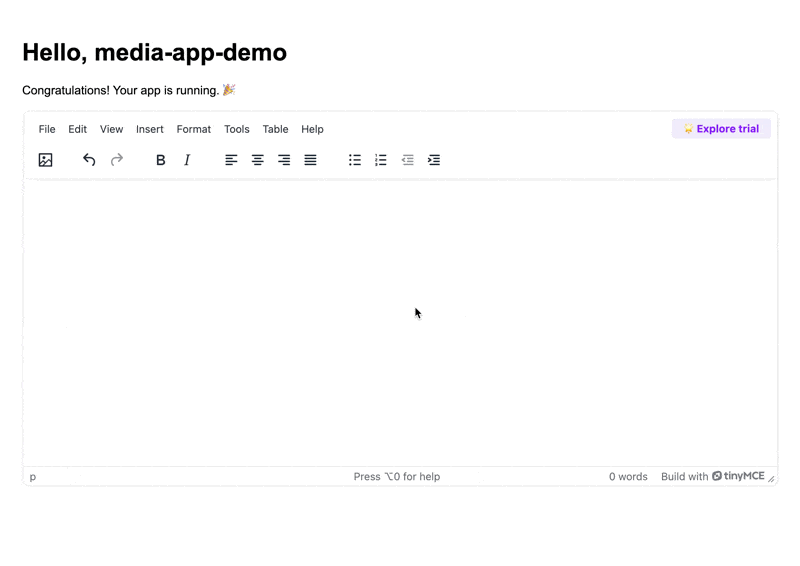Image resolution: width=800 pixels, height=566 pixels.
Task: Open the Edit menu
Action: point(78,129)
